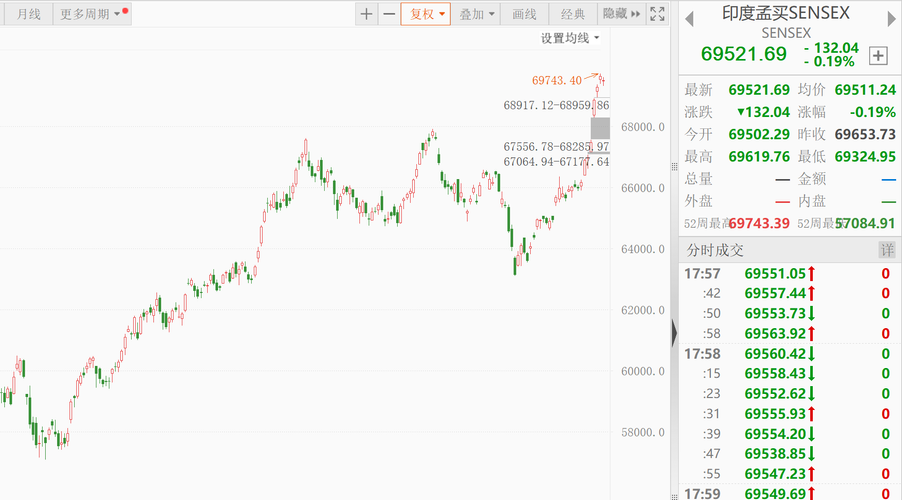
Task: Switch to 经典 classic view
Action: (573, 14)
